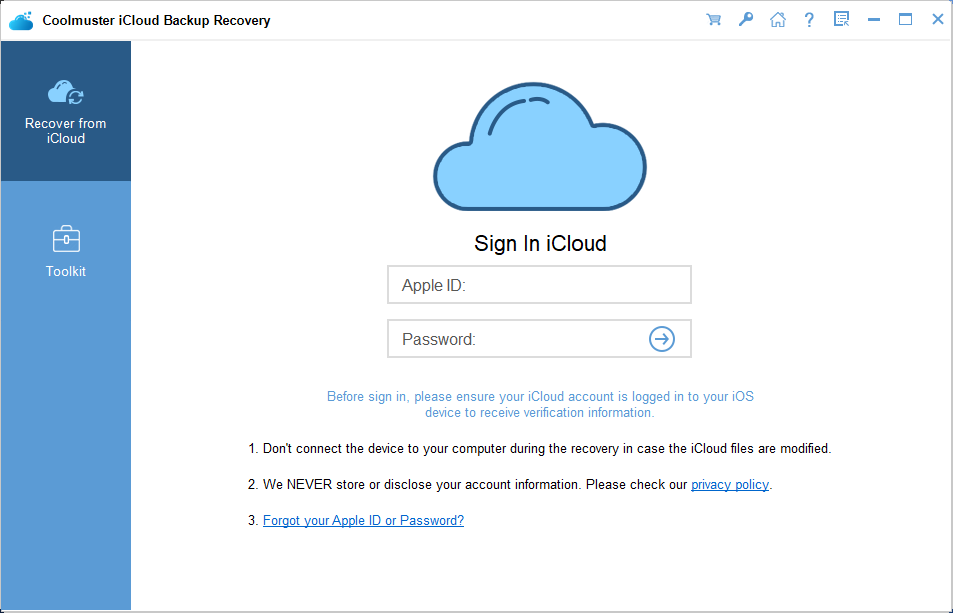Open the privacy policy link

(x=730, y=484)
